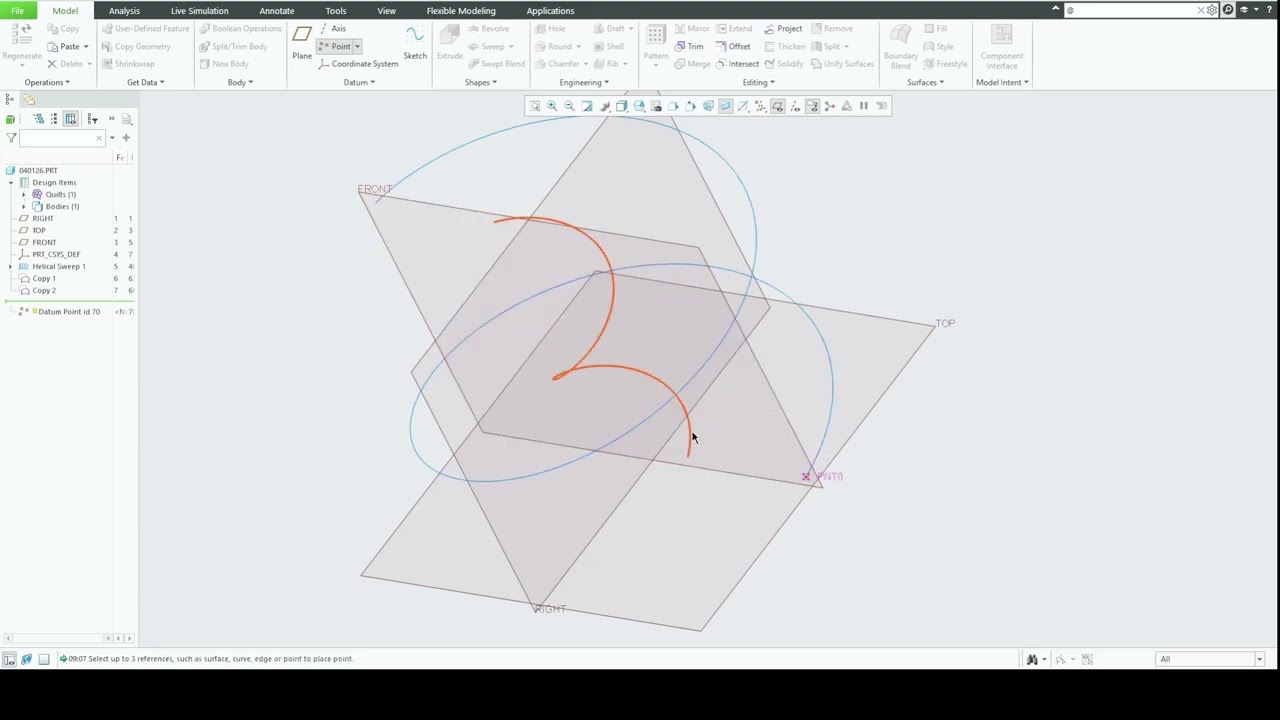Click the tree filter funnel icon

pyautogui.click(x=11, y=138)
